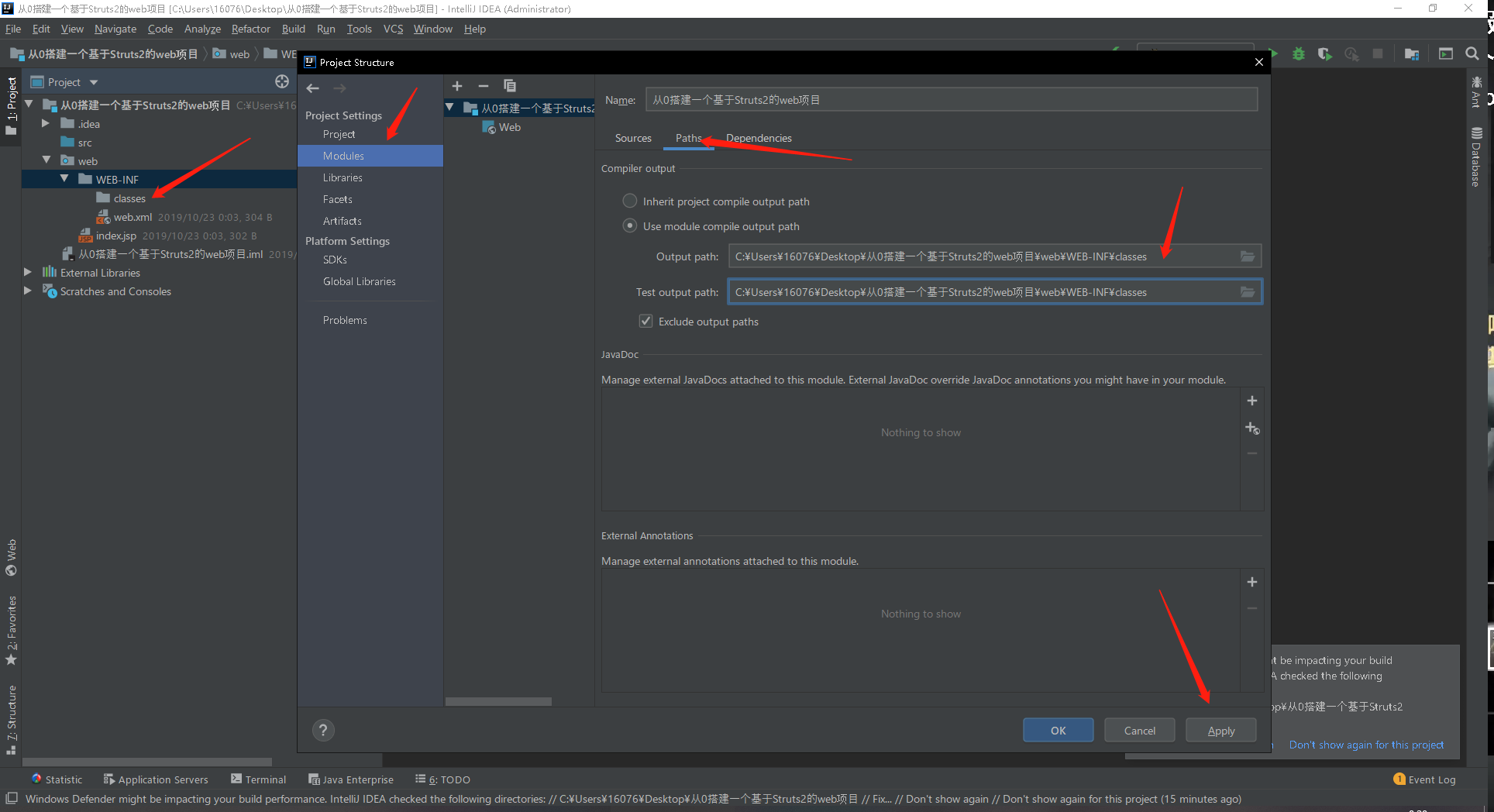1494x812 pixels.
Task: Toggle the Exclude output paths checkbox
Action: (x=645, y=321)
